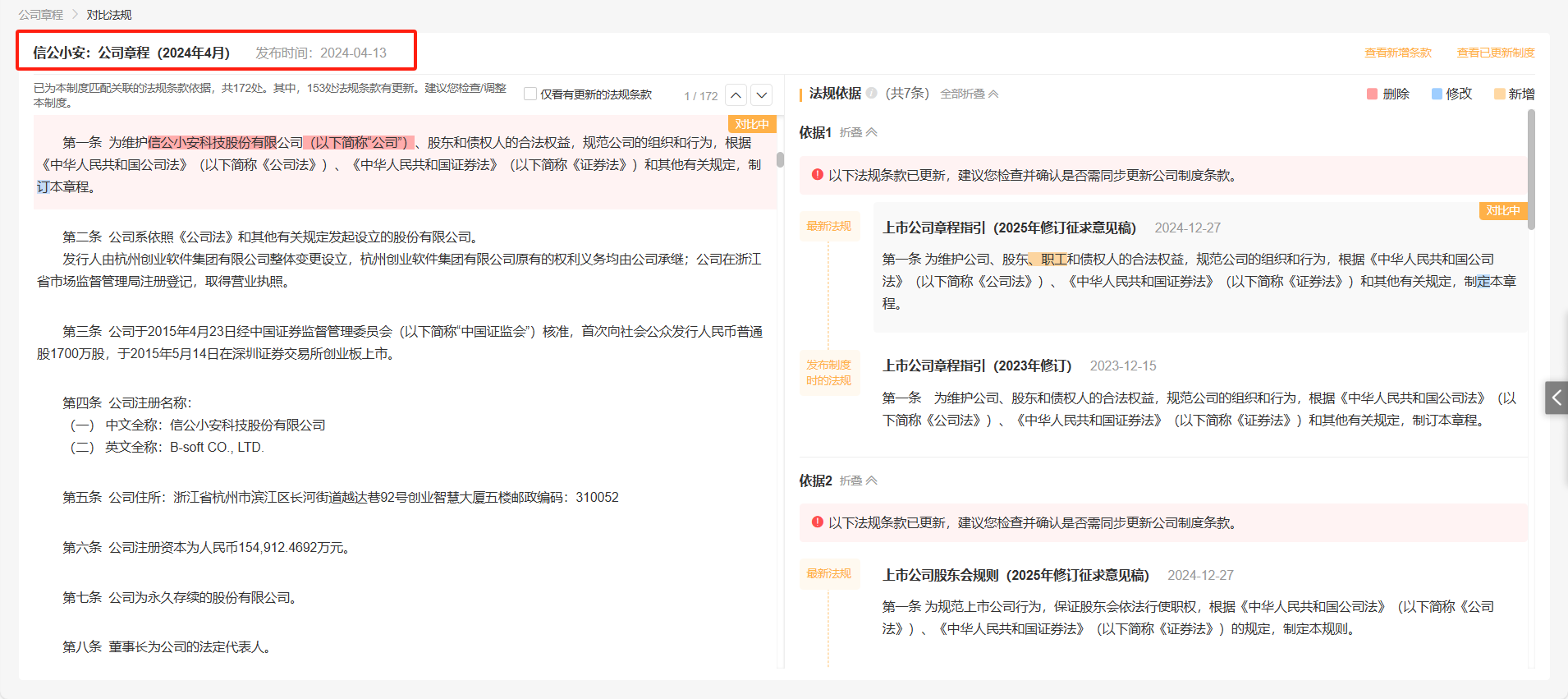Click warning icon in 依据2 notice
Viewport: 1568px width, 699px height.
pos(818,522)
